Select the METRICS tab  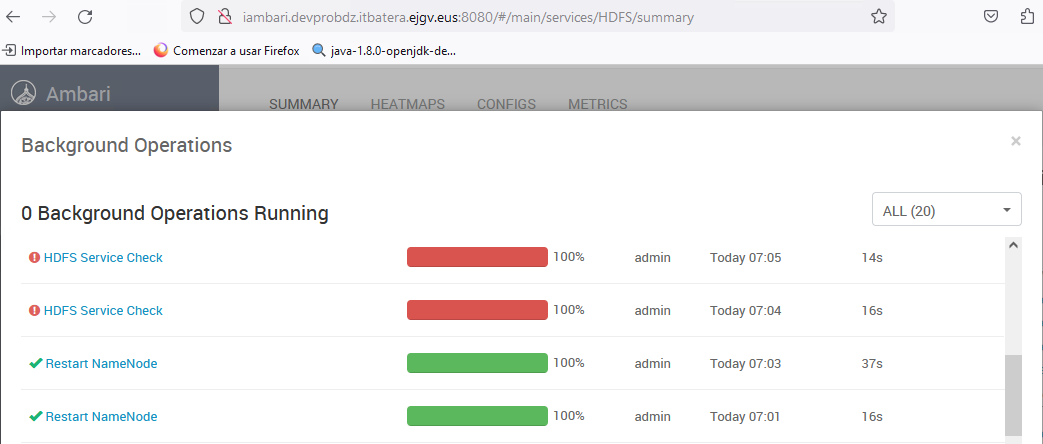[597, 104]
